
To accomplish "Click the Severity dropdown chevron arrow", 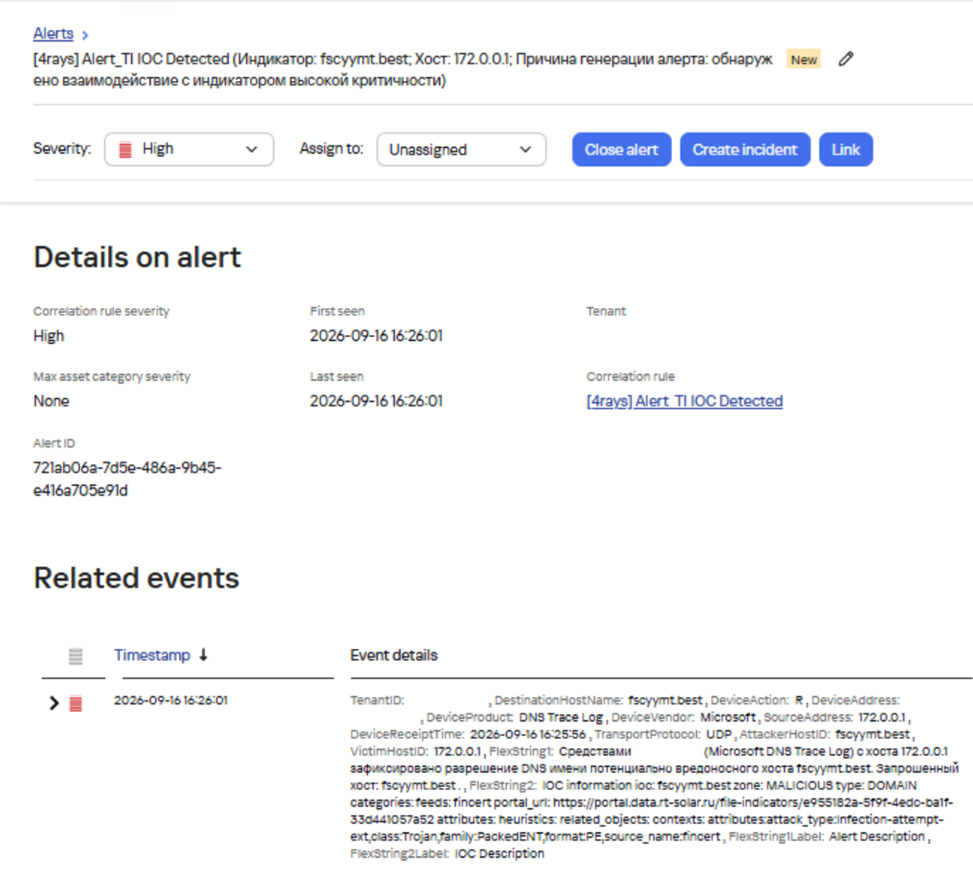I will tap(251, 150).
